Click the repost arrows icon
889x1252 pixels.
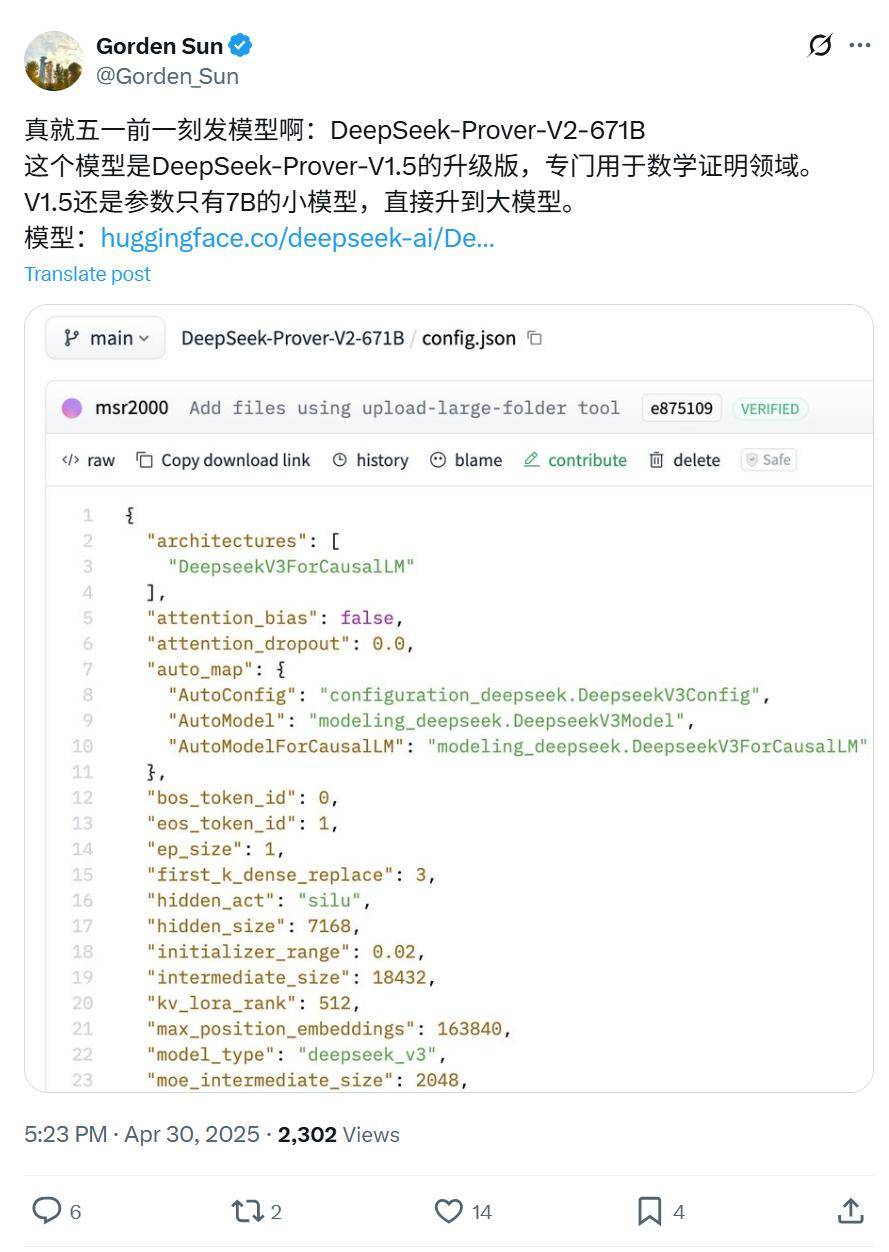[246, 1211]
